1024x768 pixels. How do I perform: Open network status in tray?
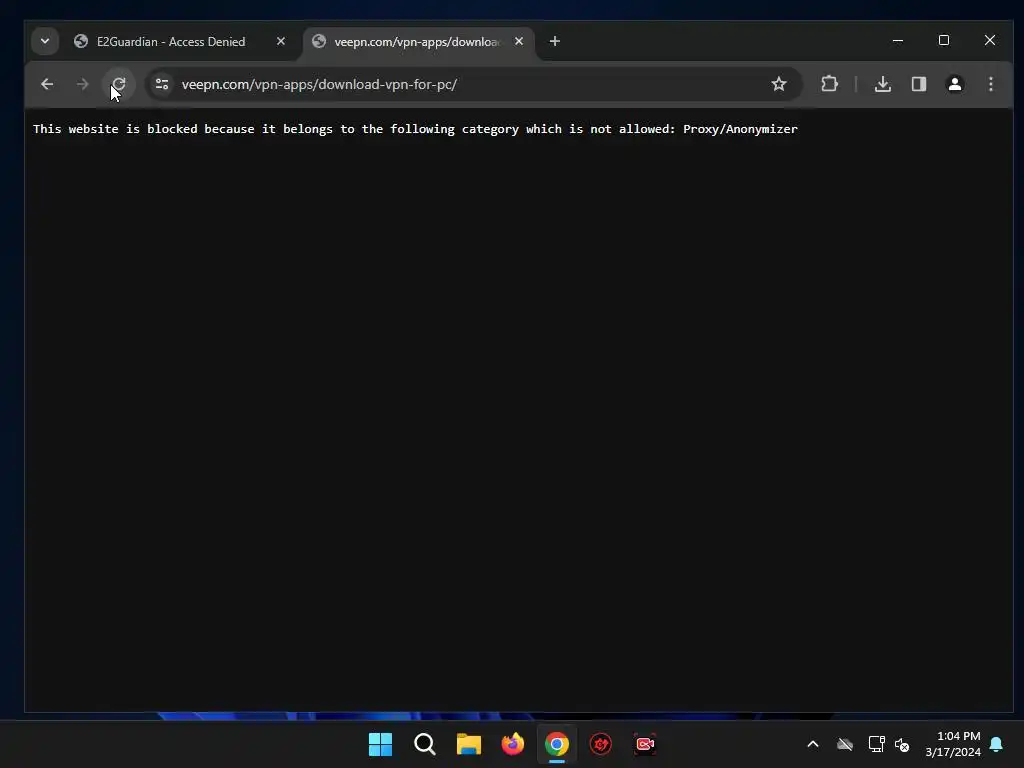pyautogui.click(x=876, y=744)
